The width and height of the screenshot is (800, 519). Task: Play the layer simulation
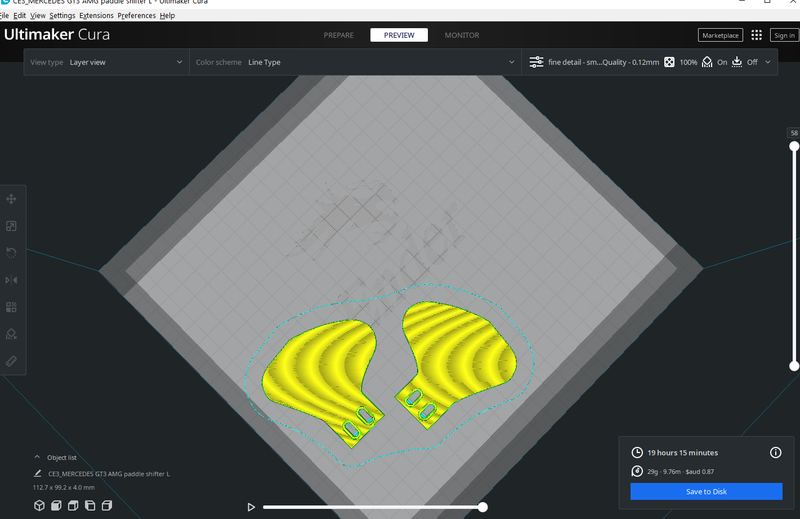[x=251, y=507]
